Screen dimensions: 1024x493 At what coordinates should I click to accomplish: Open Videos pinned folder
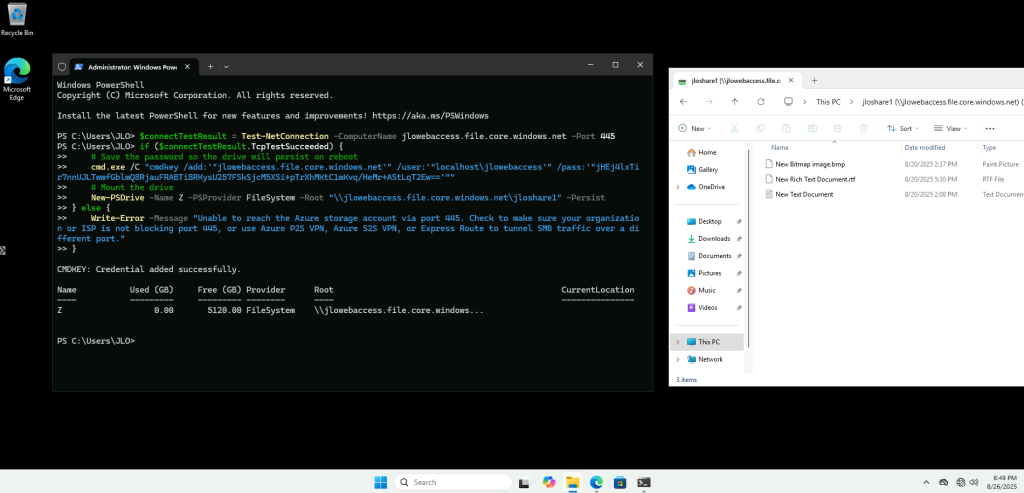pos(708,308)
